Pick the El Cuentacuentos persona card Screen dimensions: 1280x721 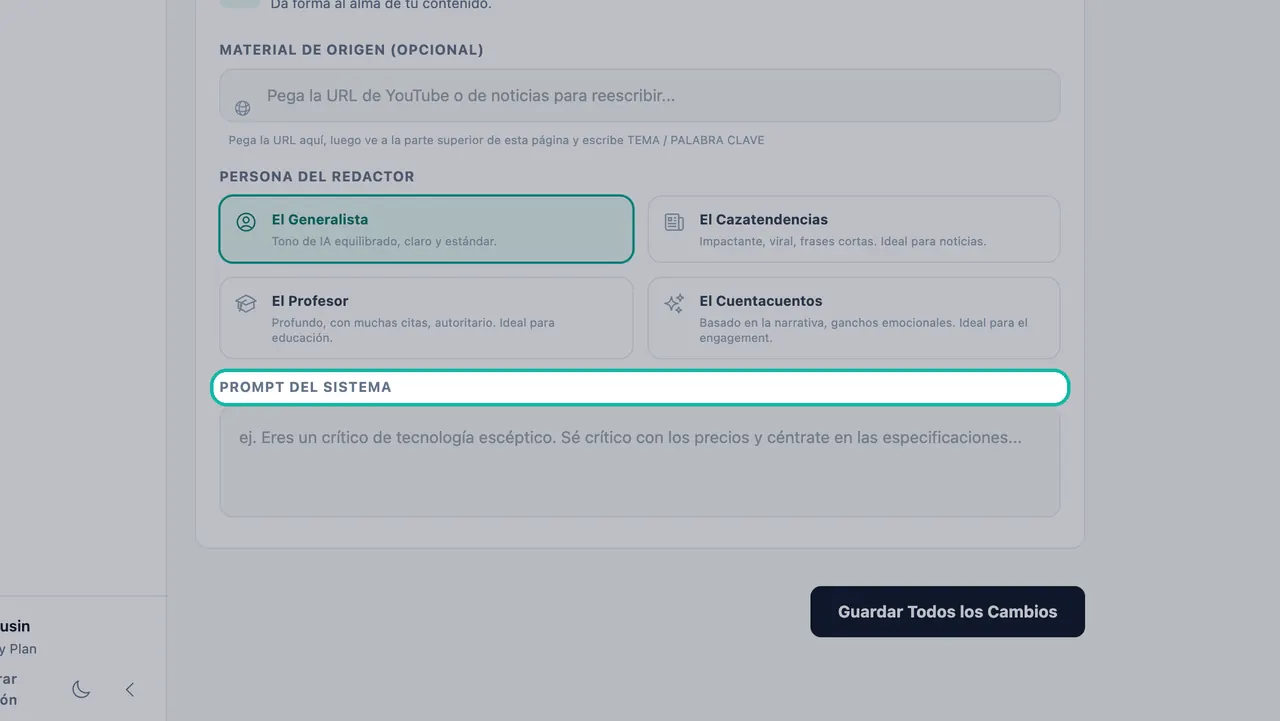[854, 318]
